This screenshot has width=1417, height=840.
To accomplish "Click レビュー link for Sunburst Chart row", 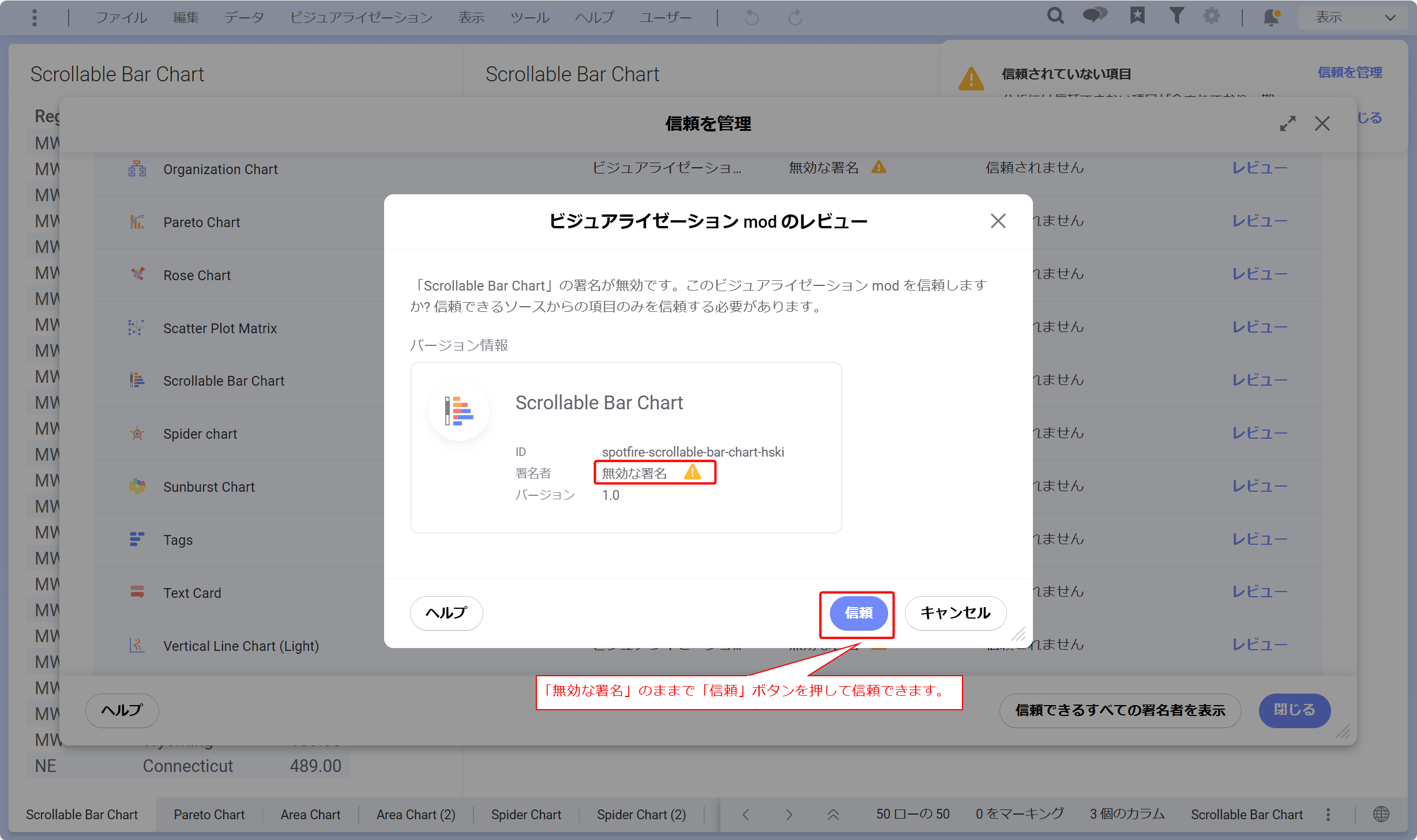I will [x=1260, y=486].
